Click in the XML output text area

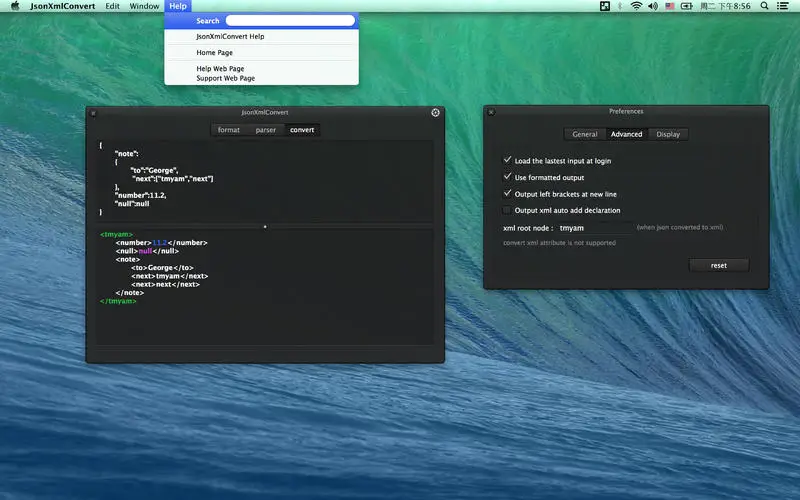[264, 287]
